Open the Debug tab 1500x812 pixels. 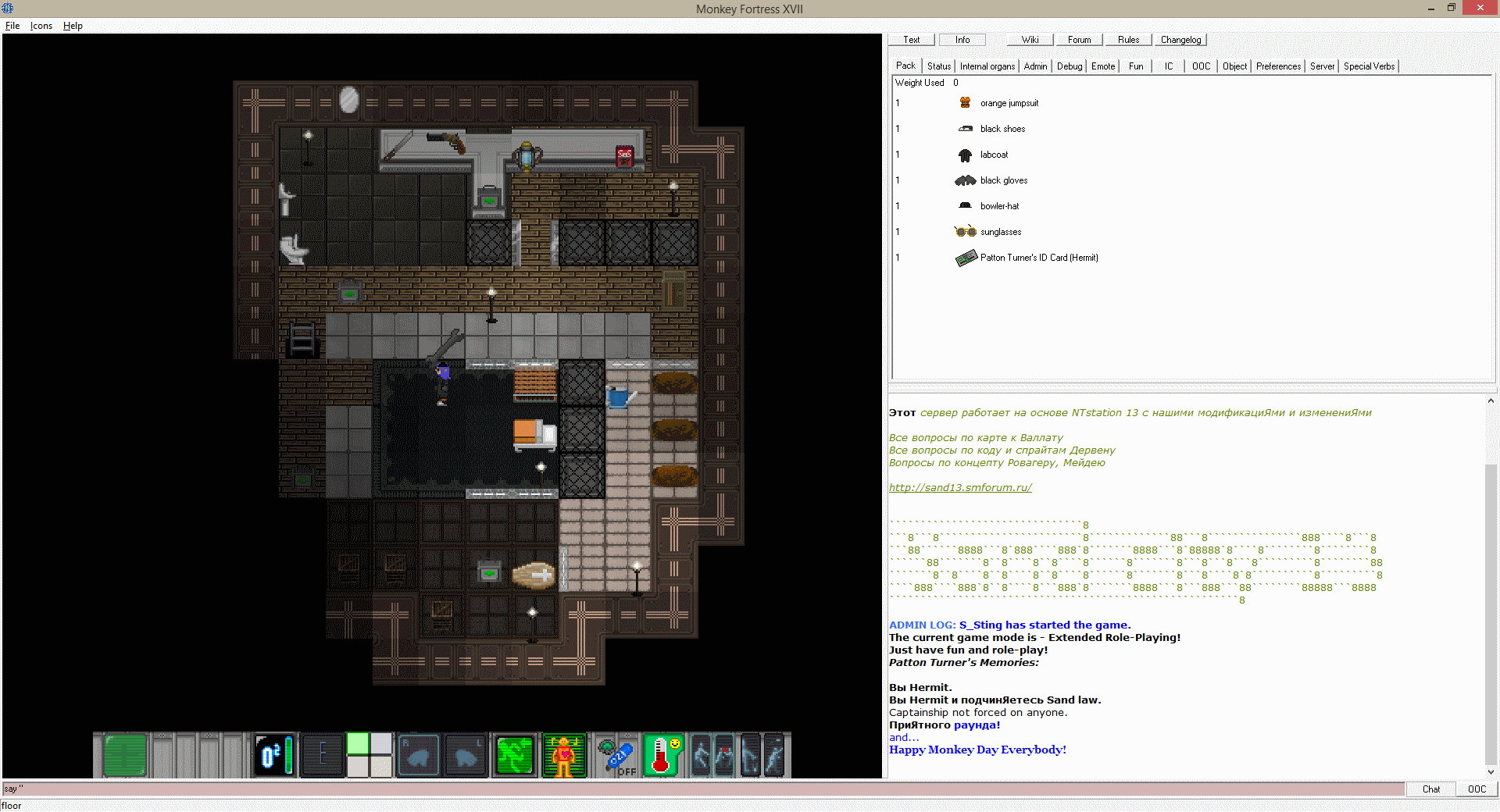(1070, 66)
